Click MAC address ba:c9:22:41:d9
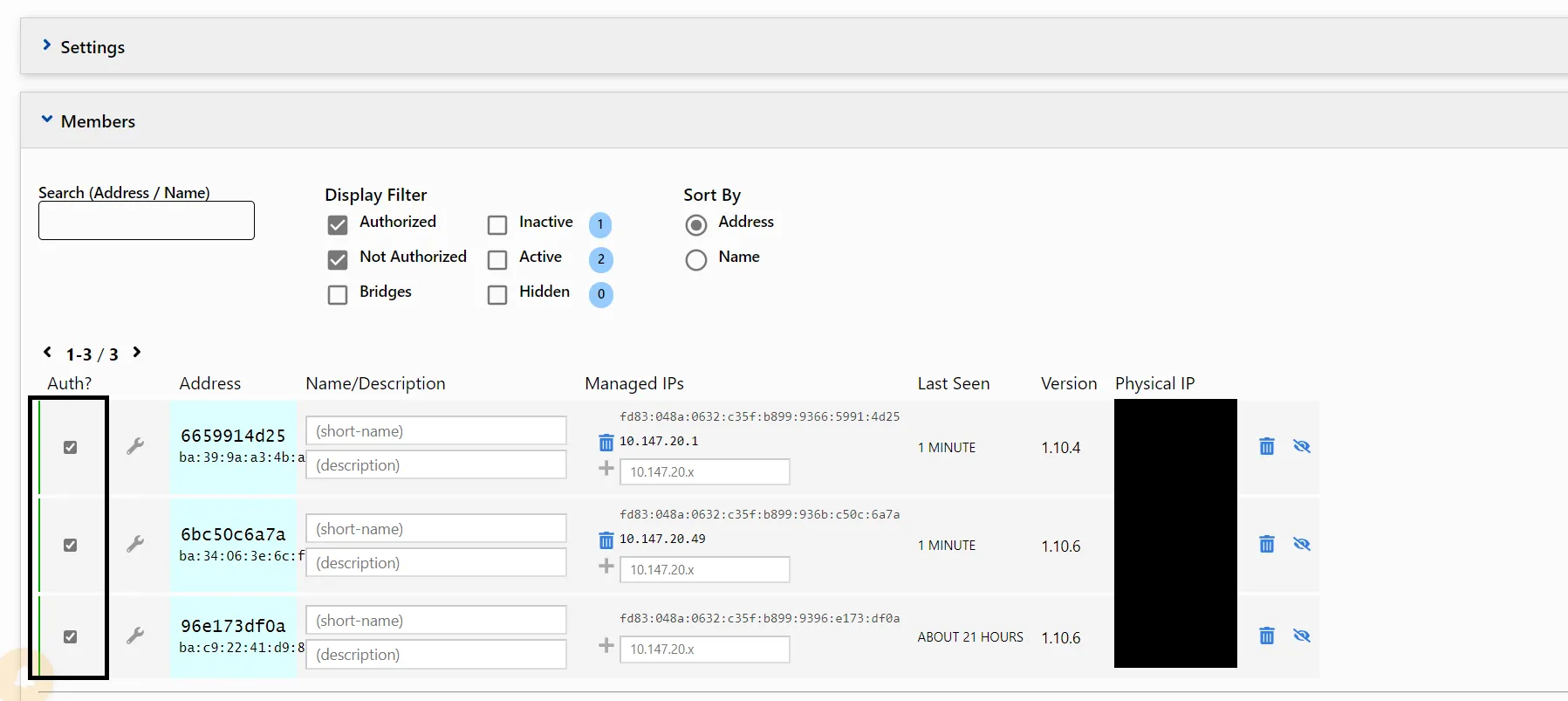This screenshot has height=701, width=1568. point(242,648)
